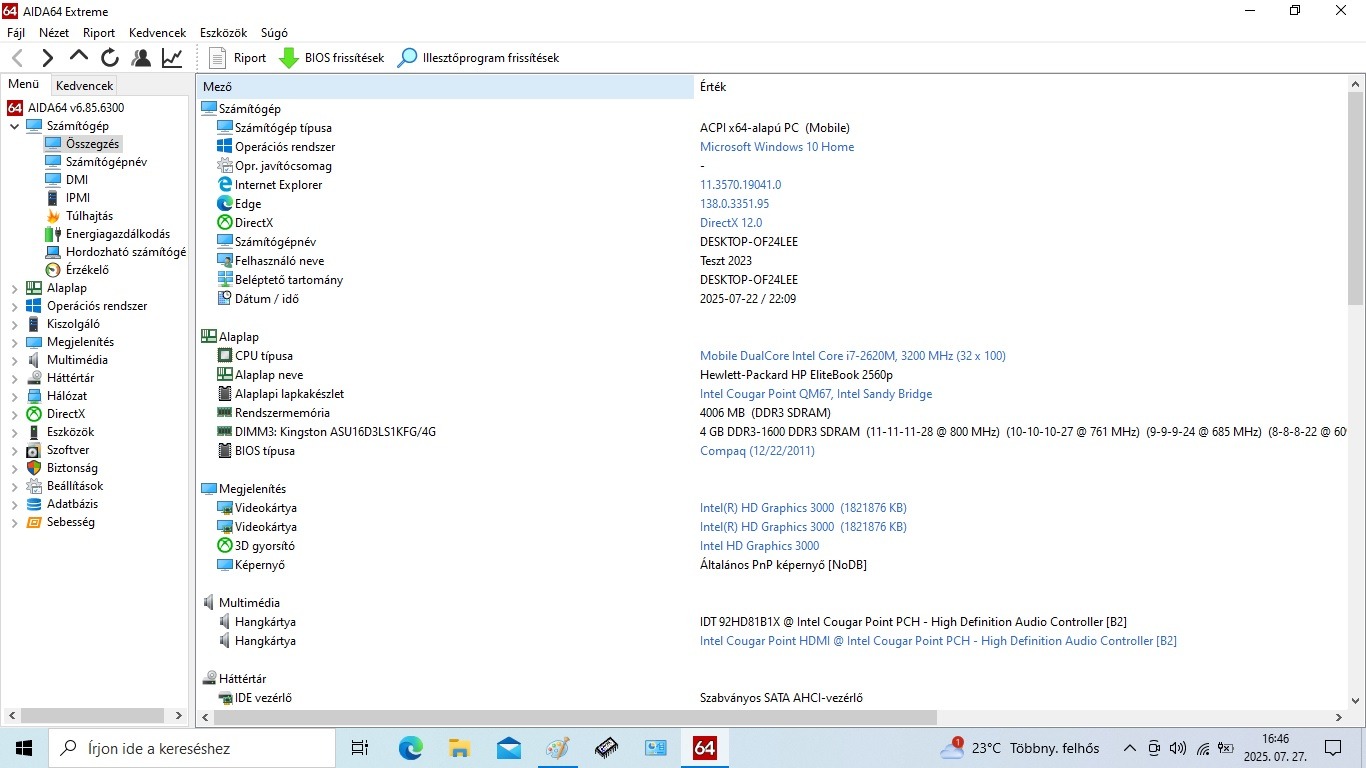Open Mail app from the taskbar

click(509, 748)
